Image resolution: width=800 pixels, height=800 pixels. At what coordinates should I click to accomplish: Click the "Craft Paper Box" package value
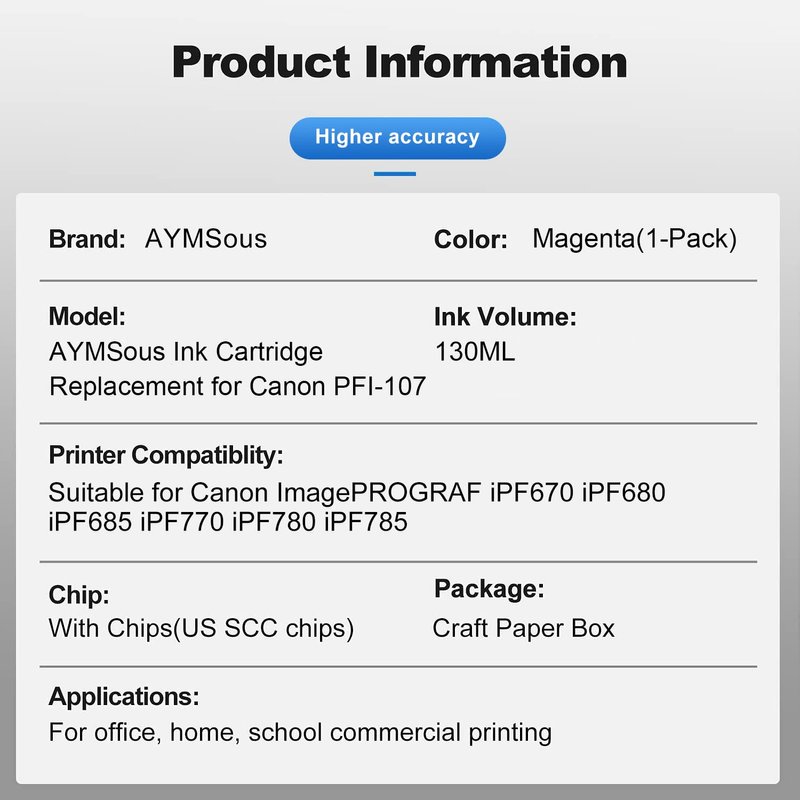524,629
